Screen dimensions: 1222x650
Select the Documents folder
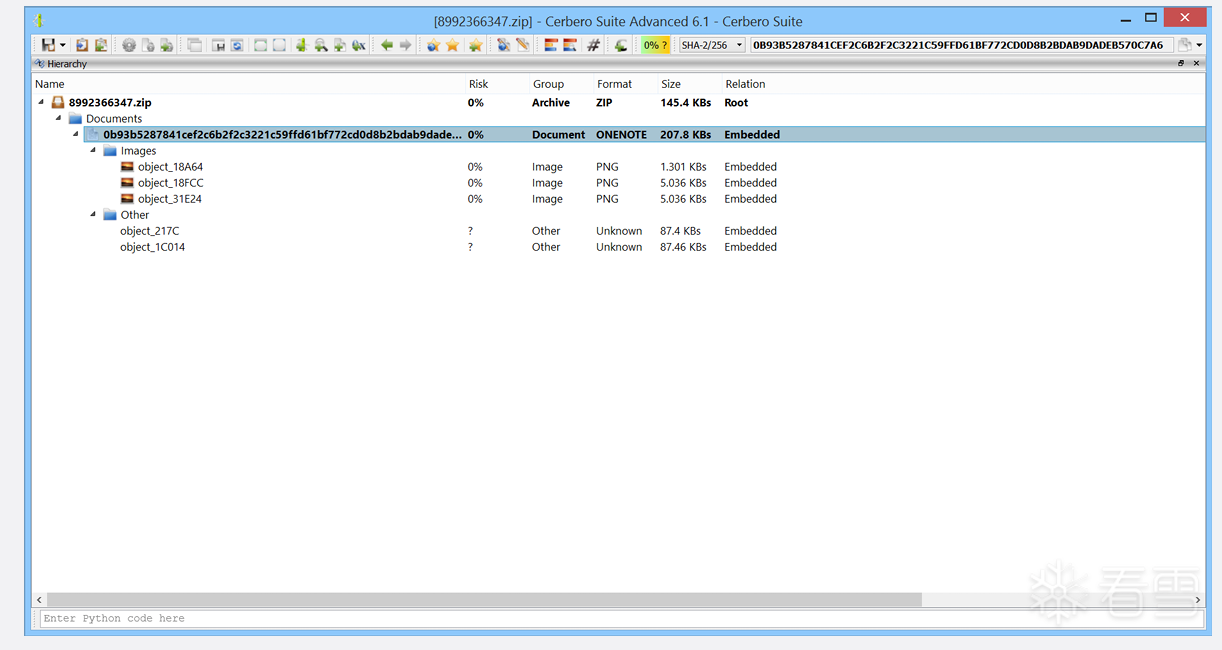click(x=114, y=118)
